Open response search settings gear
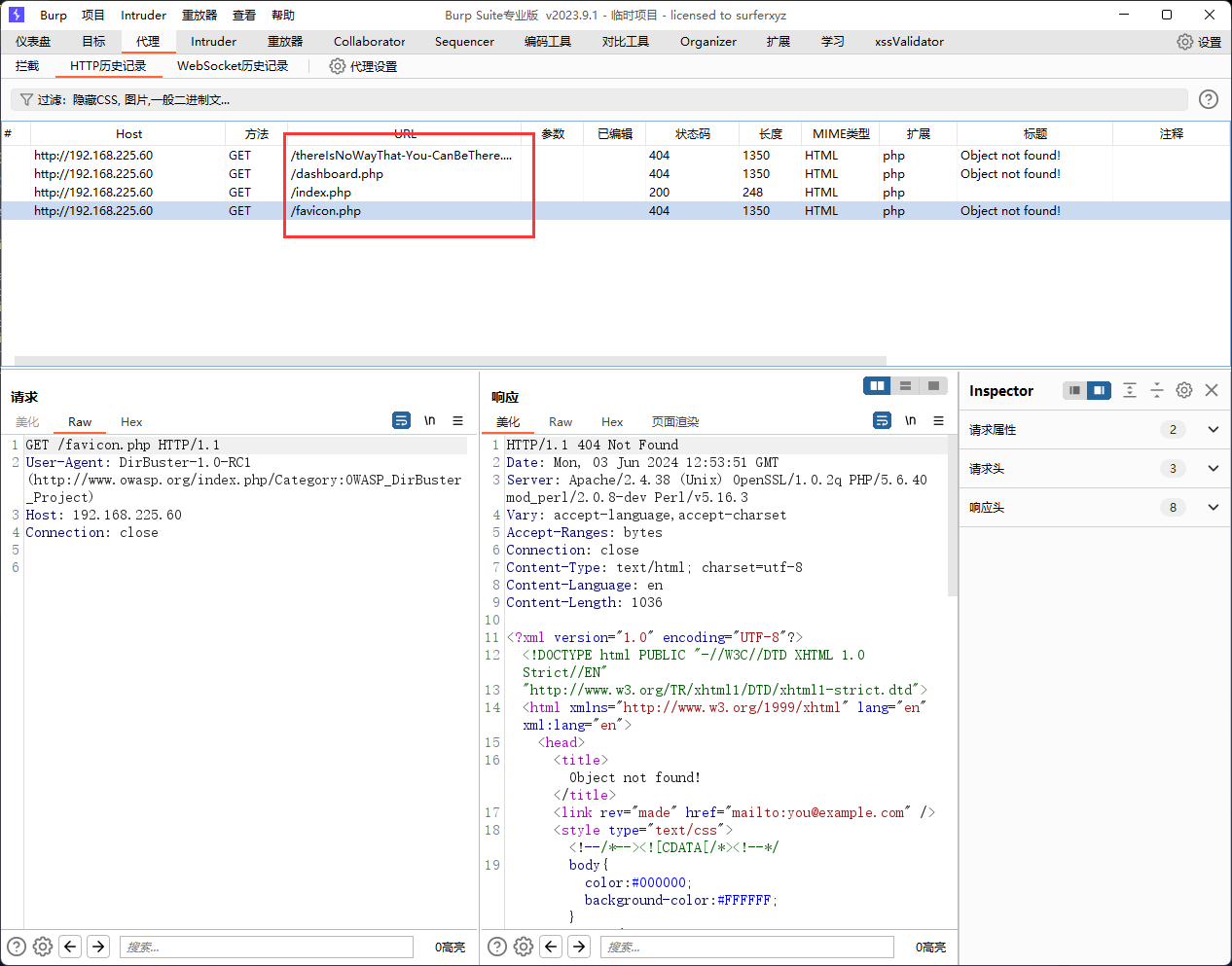The height and width of the screenshot is (966, 1232). 524,946
